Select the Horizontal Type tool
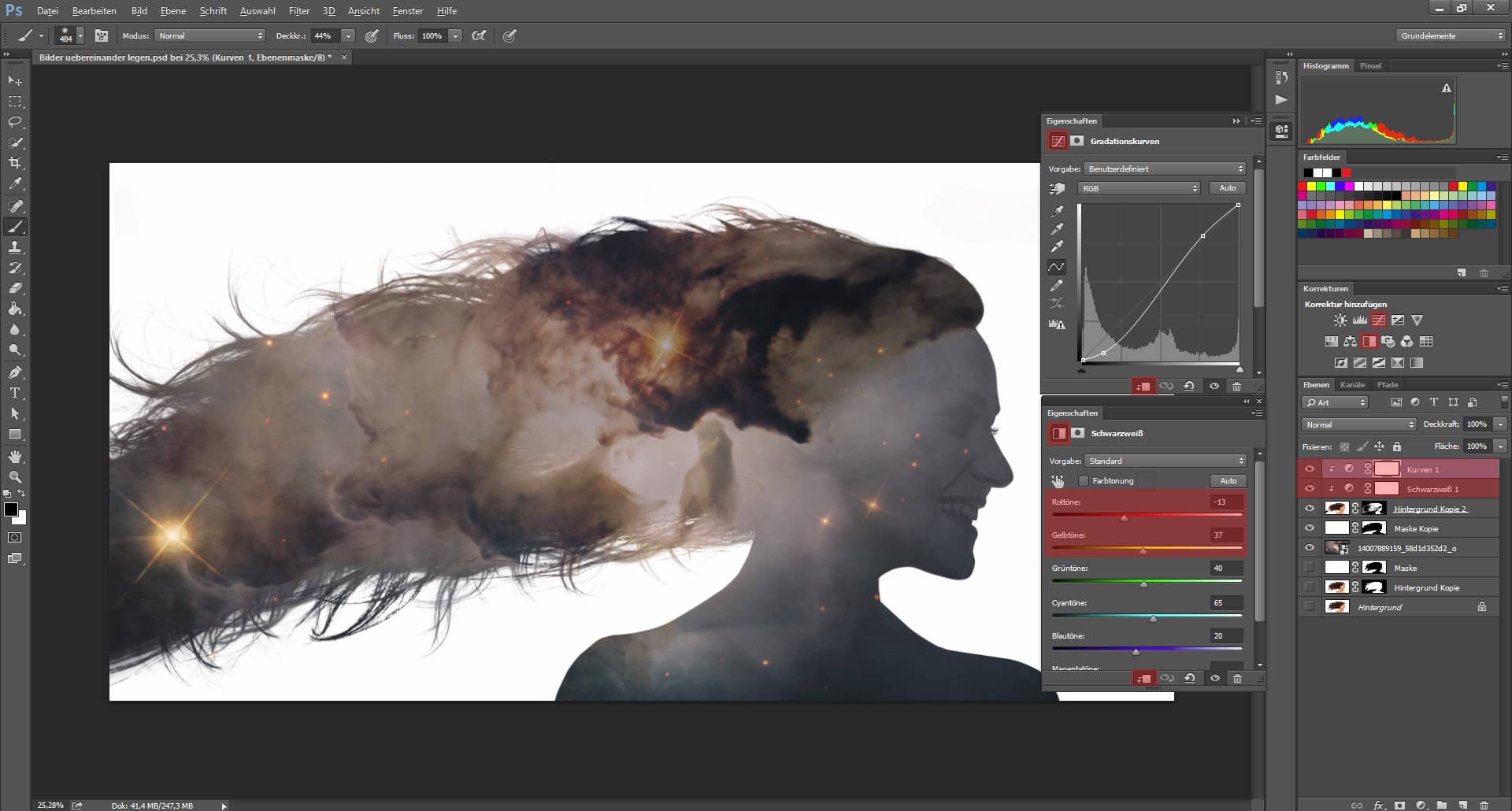Screen dimensions: 1512x811 [x=14, y=393]
